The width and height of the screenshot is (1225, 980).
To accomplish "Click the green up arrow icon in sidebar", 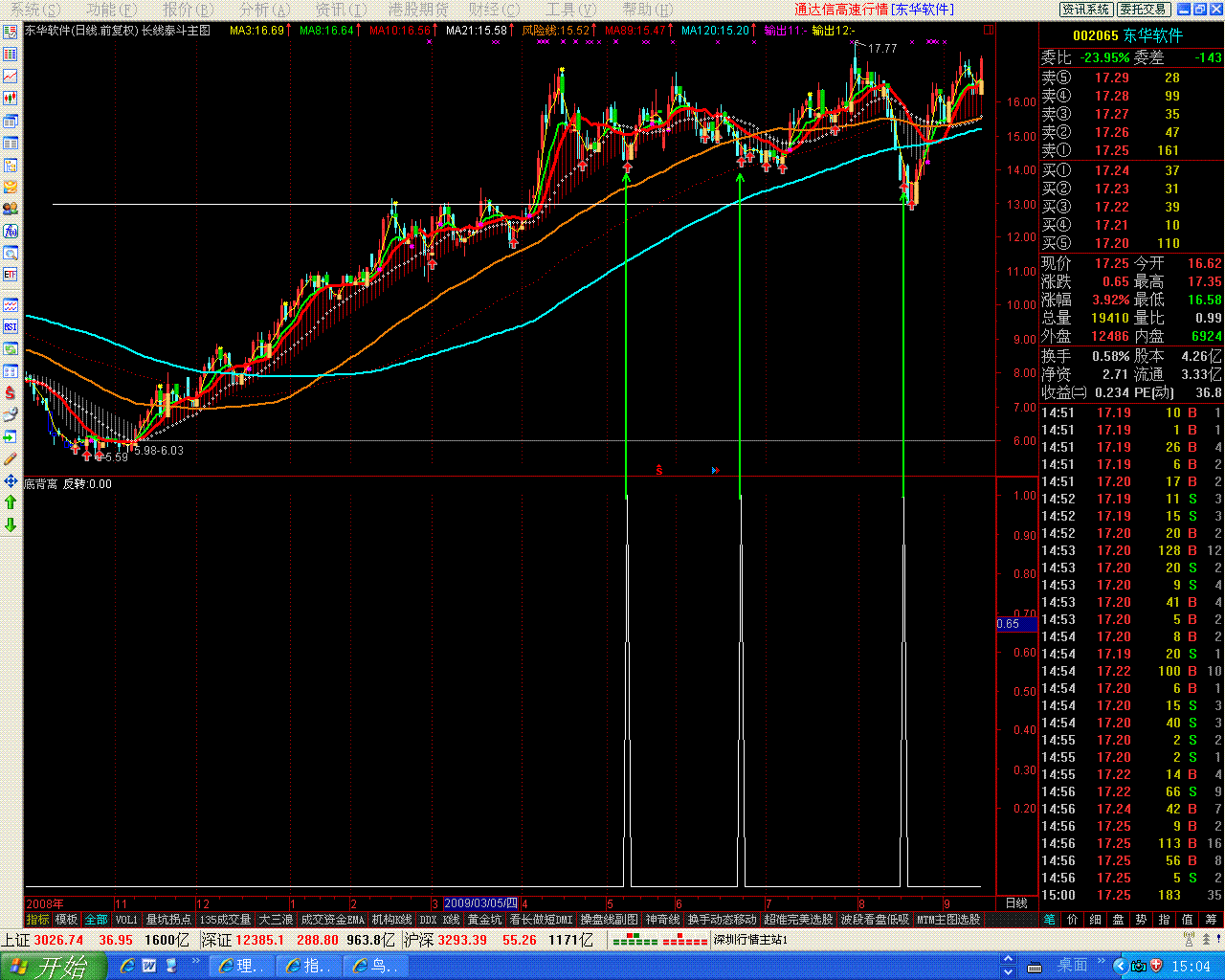I will click(x=11, y=502).
